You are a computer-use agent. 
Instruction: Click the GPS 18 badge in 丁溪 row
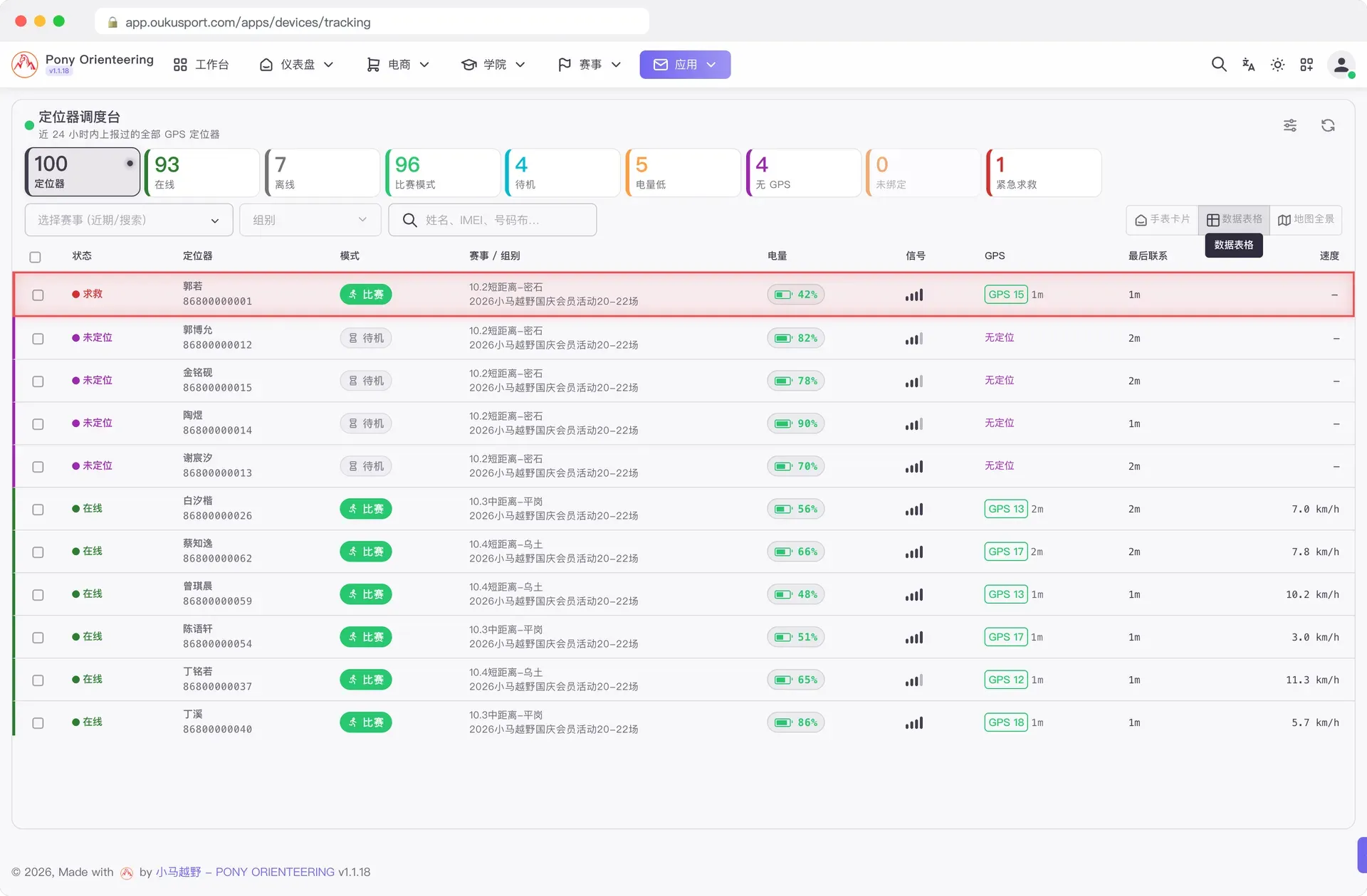click(x=1006, y=722)
